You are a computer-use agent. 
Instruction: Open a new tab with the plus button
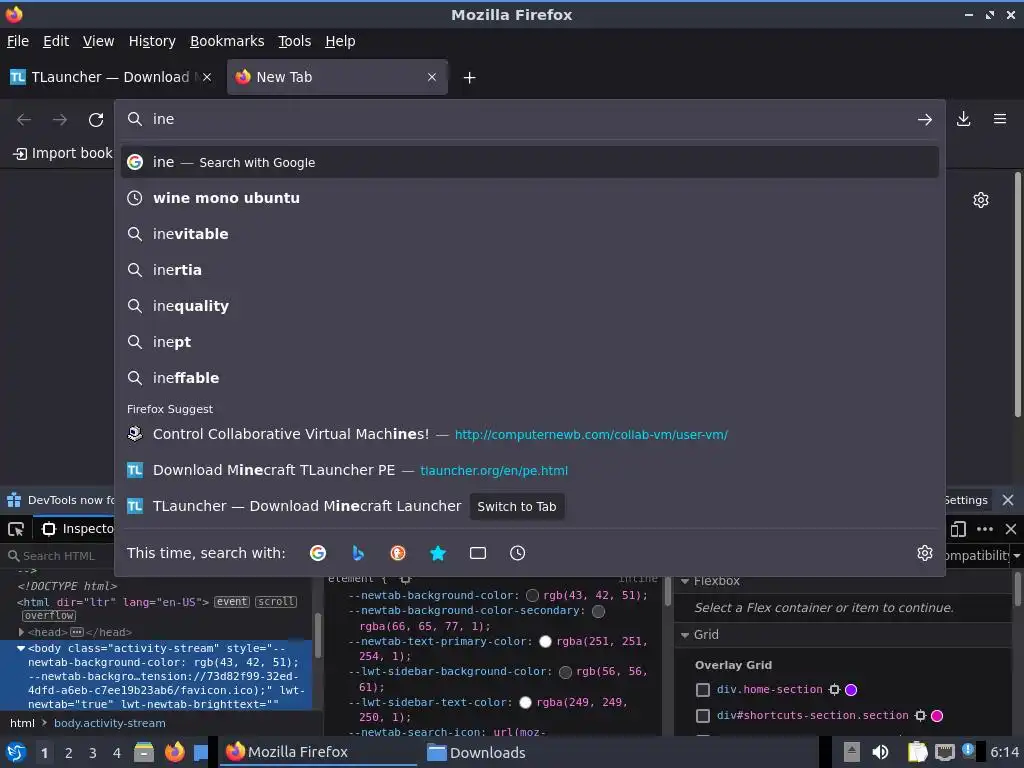469,78
